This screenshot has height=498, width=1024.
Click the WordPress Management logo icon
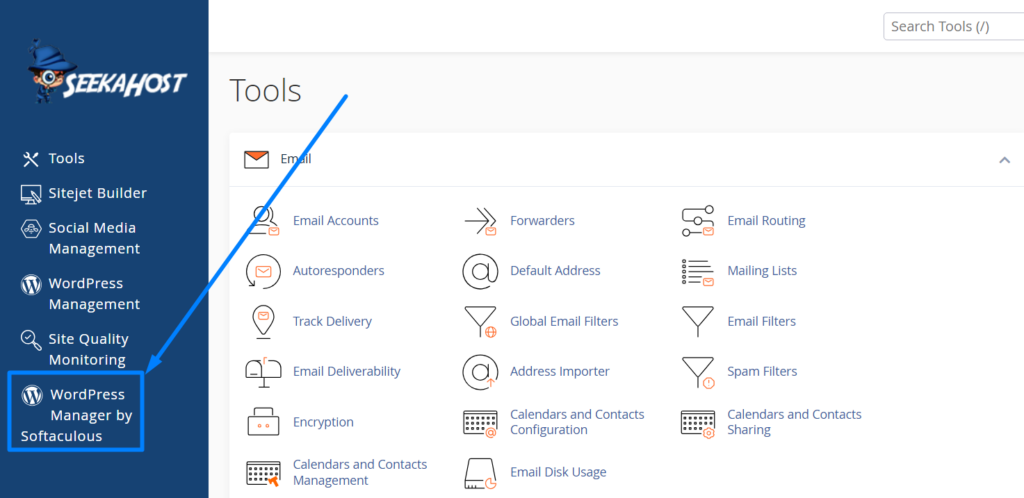pyautogui.click(x=31, y=284)
